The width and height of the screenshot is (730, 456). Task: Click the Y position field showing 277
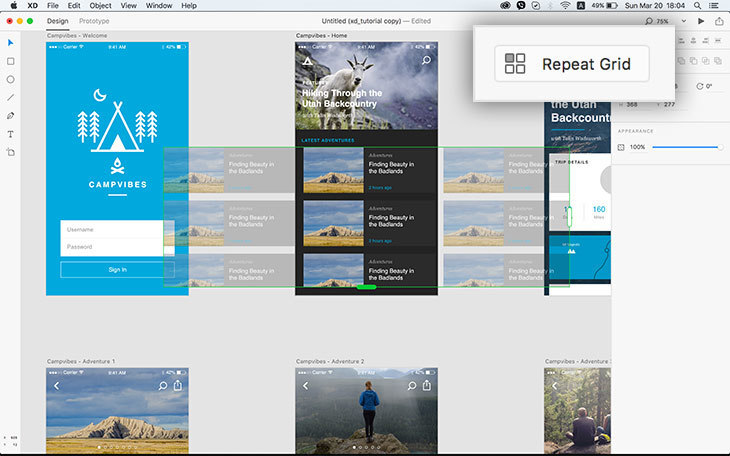[x=669, y=104]
